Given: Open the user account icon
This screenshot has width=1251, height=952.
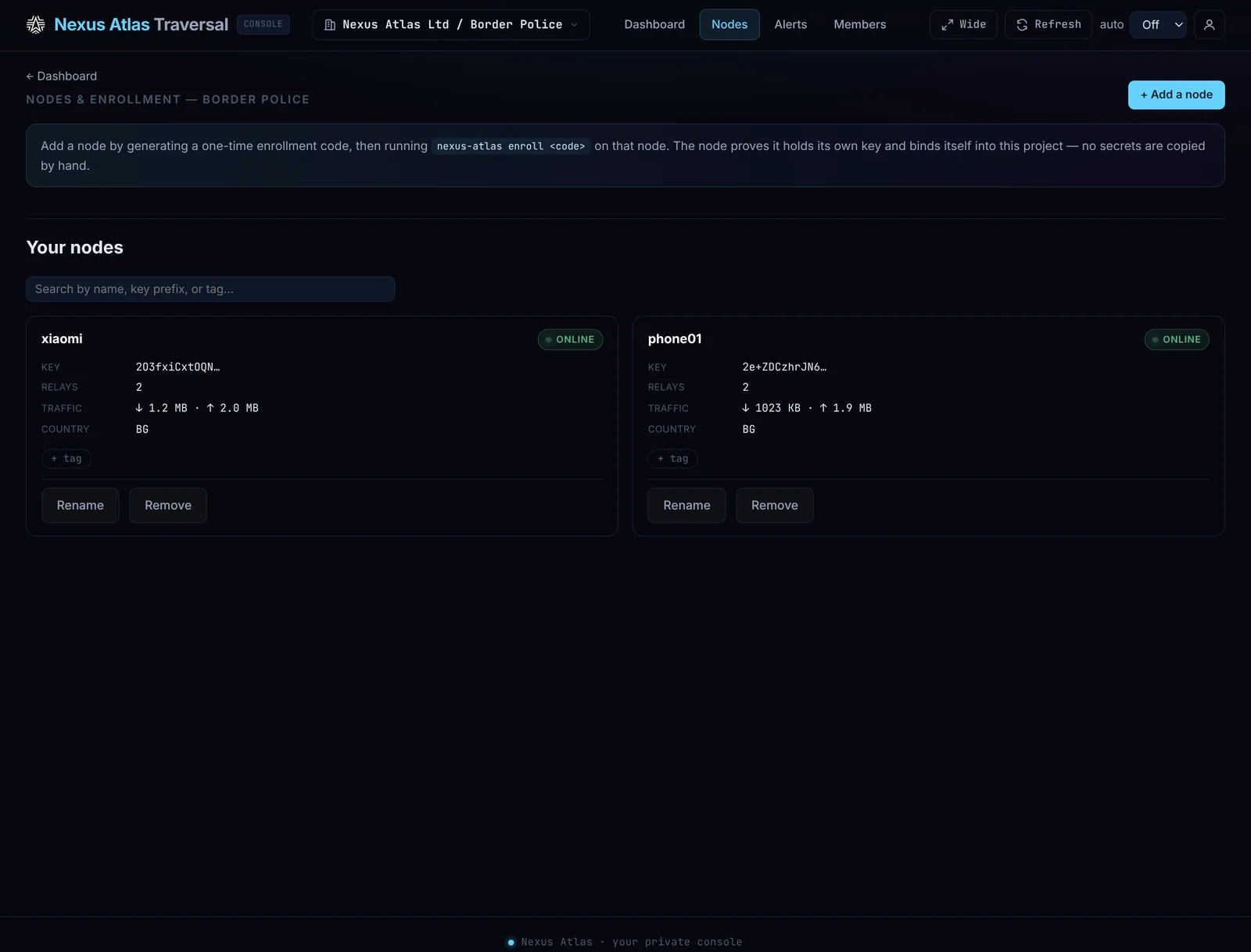Looking at the screenshot, I should click(1209, 25).
